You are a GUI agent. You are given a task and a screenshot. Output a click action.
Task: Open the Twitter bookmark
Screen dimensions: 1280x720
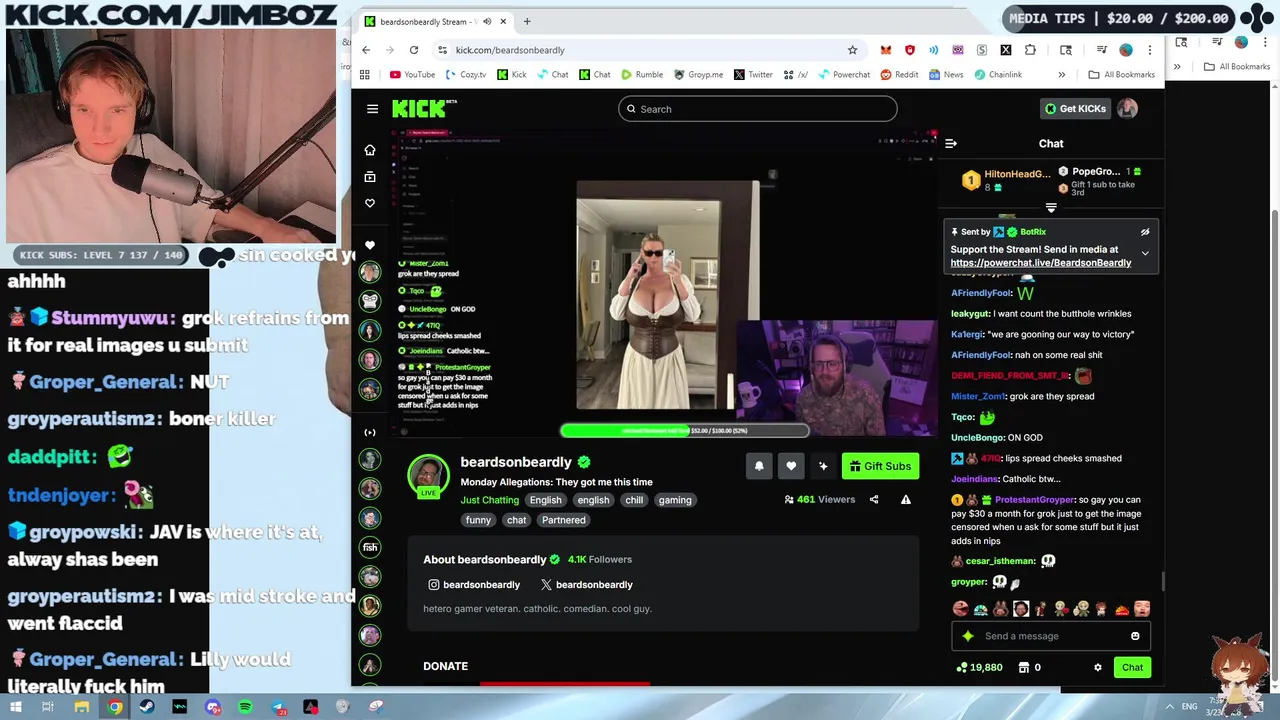753,75
